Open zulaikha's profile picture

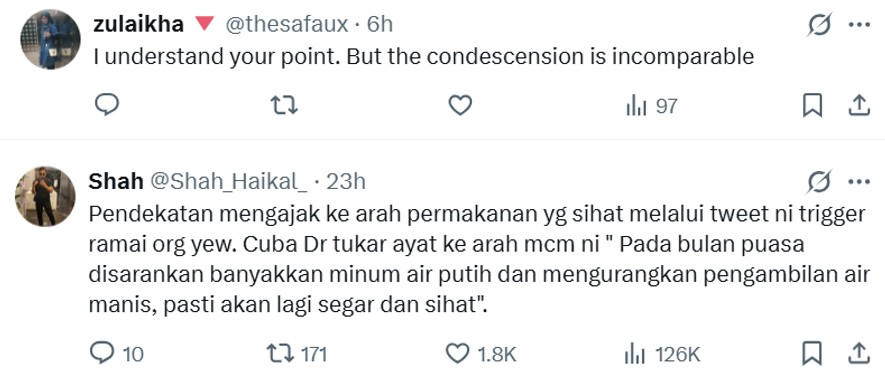(x=50, y=40)
